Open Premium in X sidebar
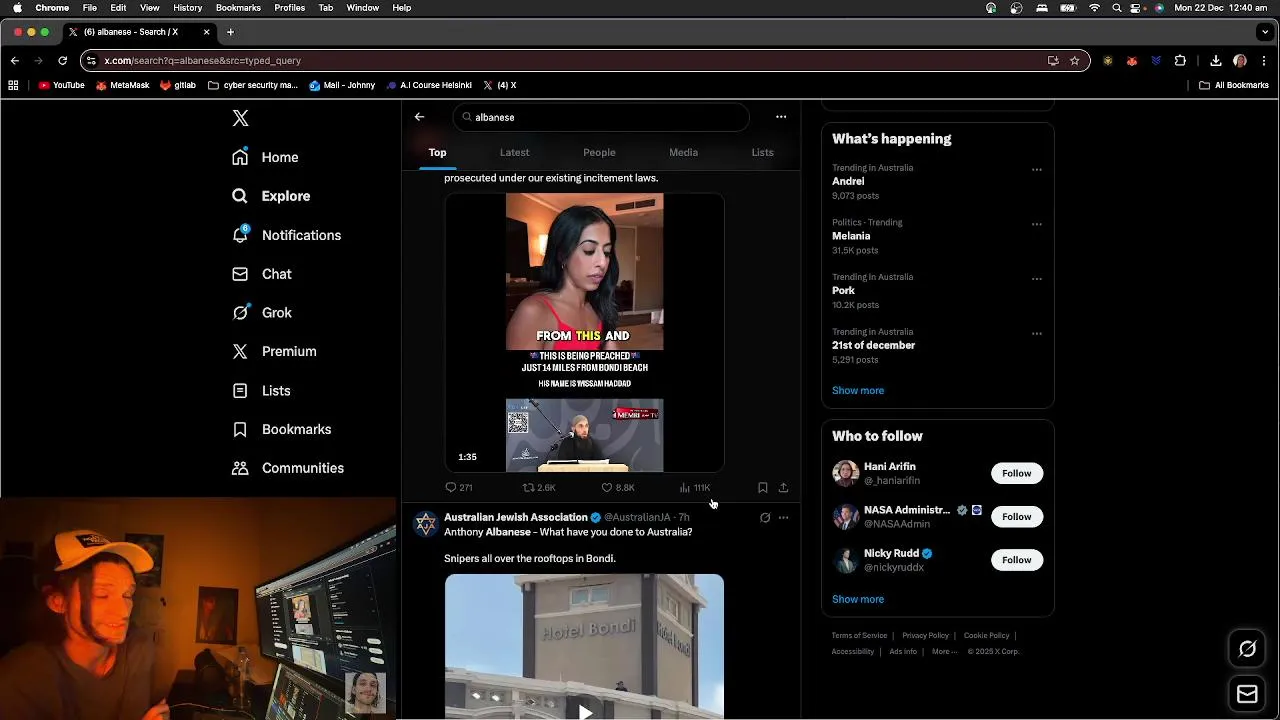The image size is (1280, 720). pyautogui.click(x=274, y=351)
